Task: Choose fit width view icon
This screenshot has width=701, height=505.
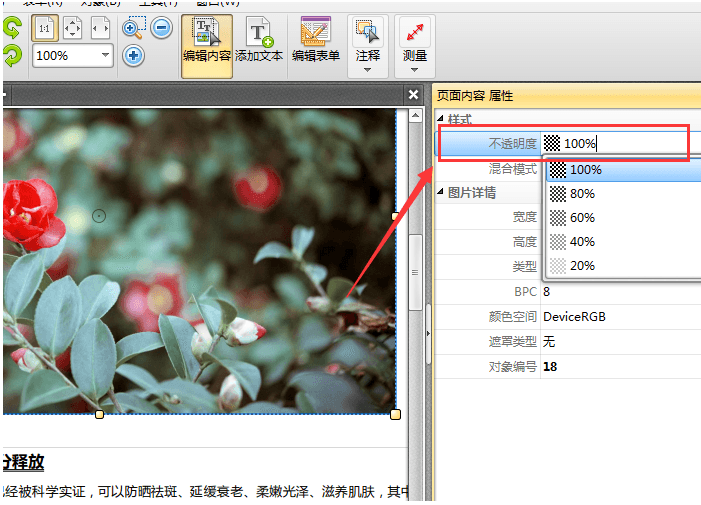Action: [x=100, y=28]
